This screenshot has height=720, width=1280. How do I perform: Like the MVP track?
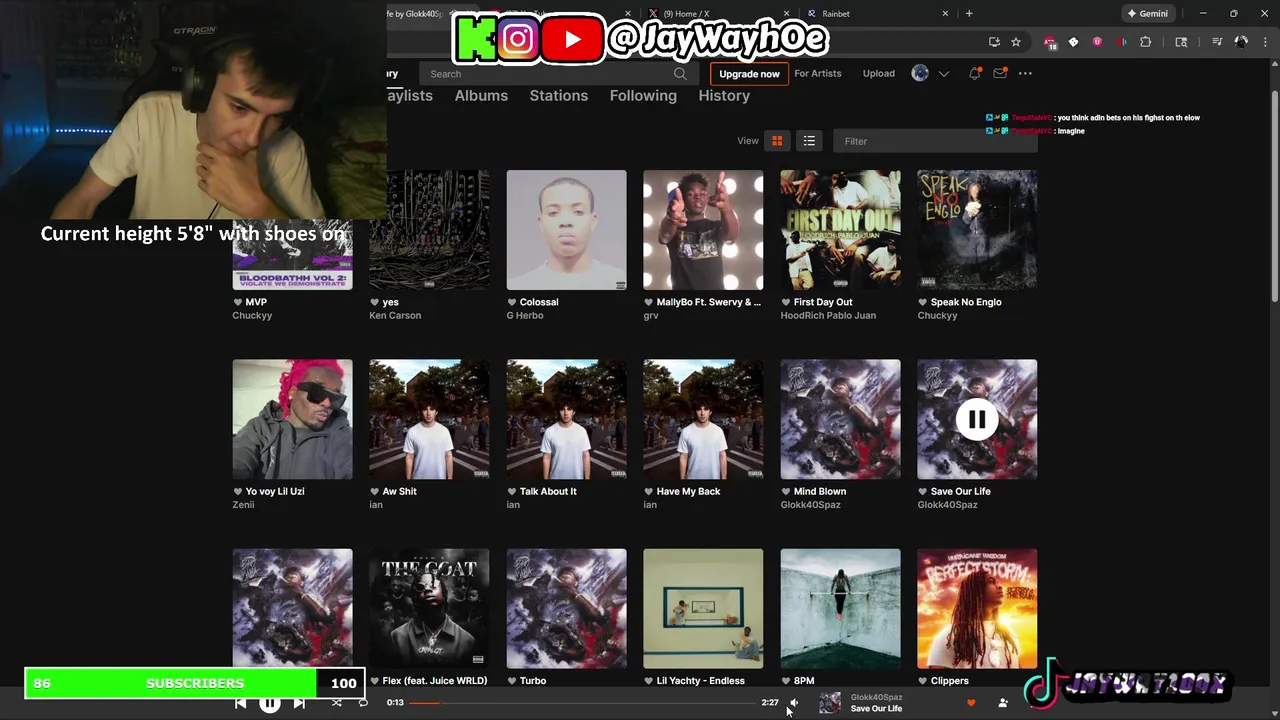(238, 302)
